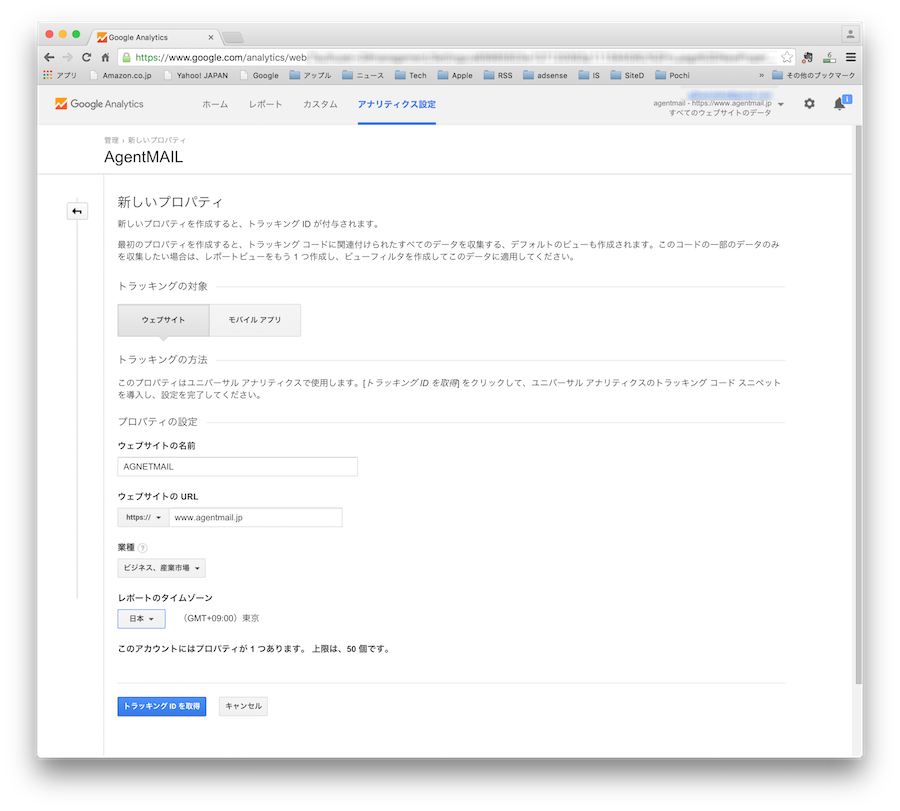Click the industry help question mark icon
The width and height of the screenshot is (900, 811).
point(142,547)
